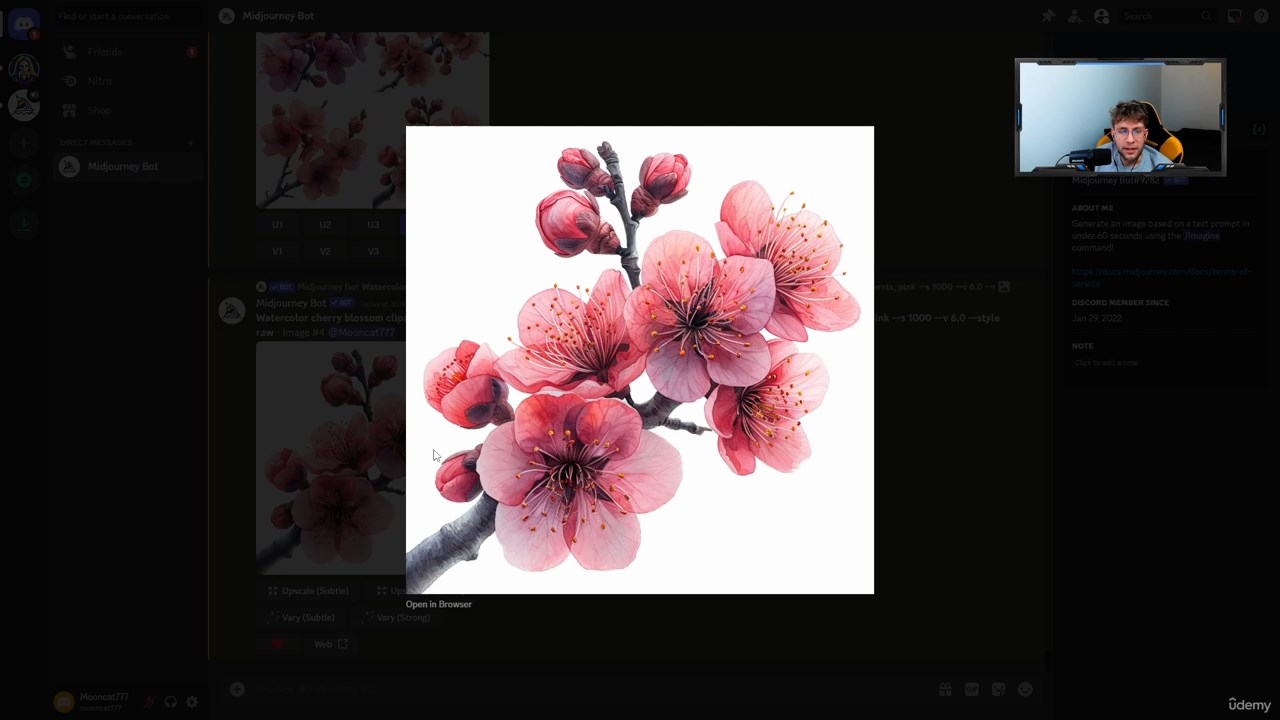
Task: Open the woman-avatar server in sidebar
Action: click(24, 68)
